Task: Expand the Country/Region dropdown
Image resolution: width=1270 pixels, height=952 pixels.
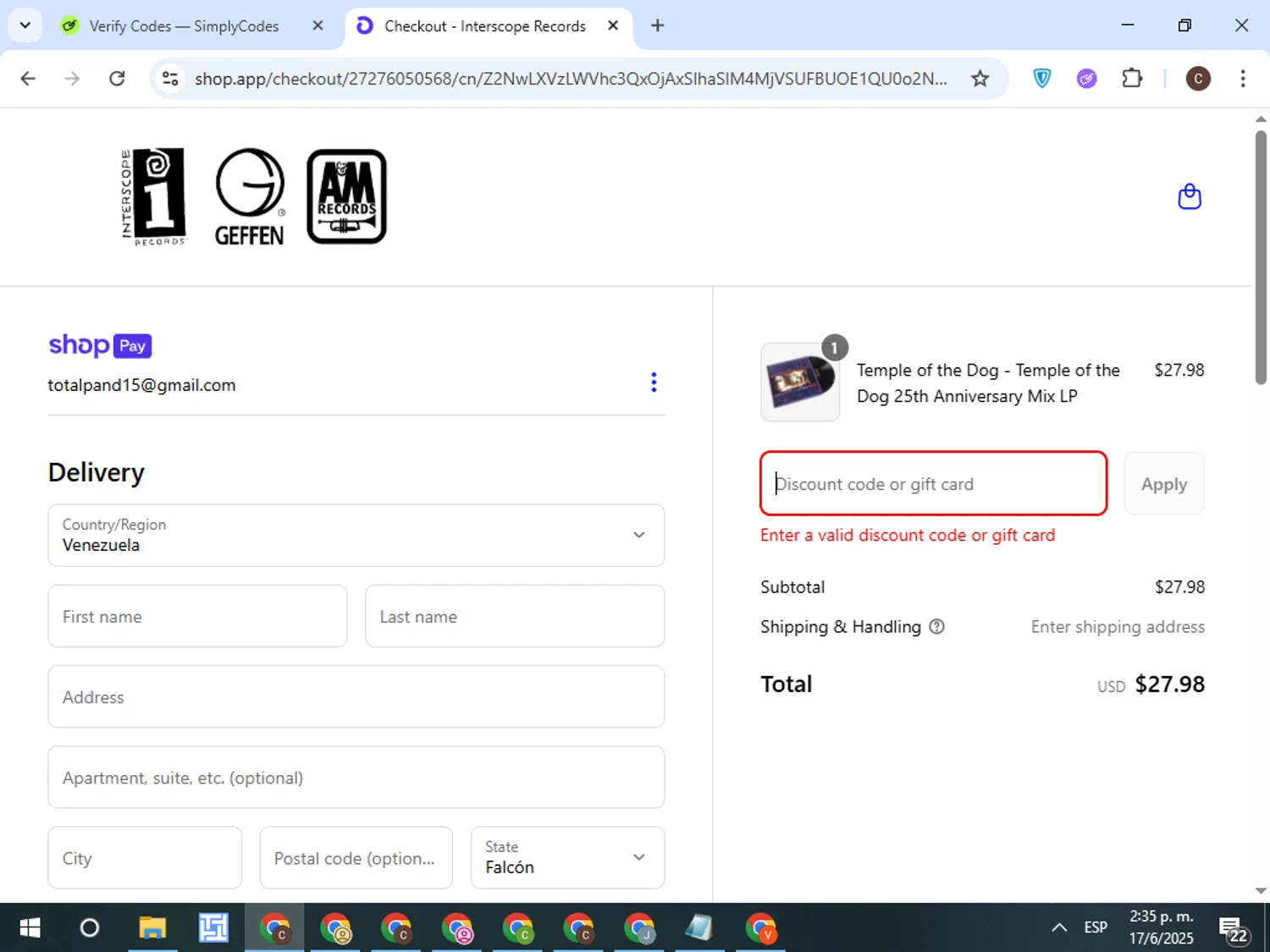Action: click(x=356, y=536)
